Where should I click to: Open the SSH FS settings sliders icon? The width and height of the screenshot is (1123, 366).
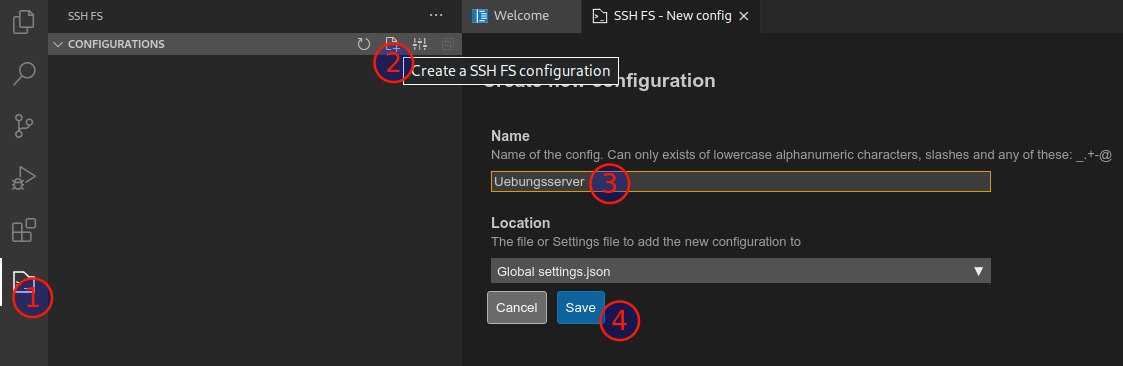(x=420, y=44)
